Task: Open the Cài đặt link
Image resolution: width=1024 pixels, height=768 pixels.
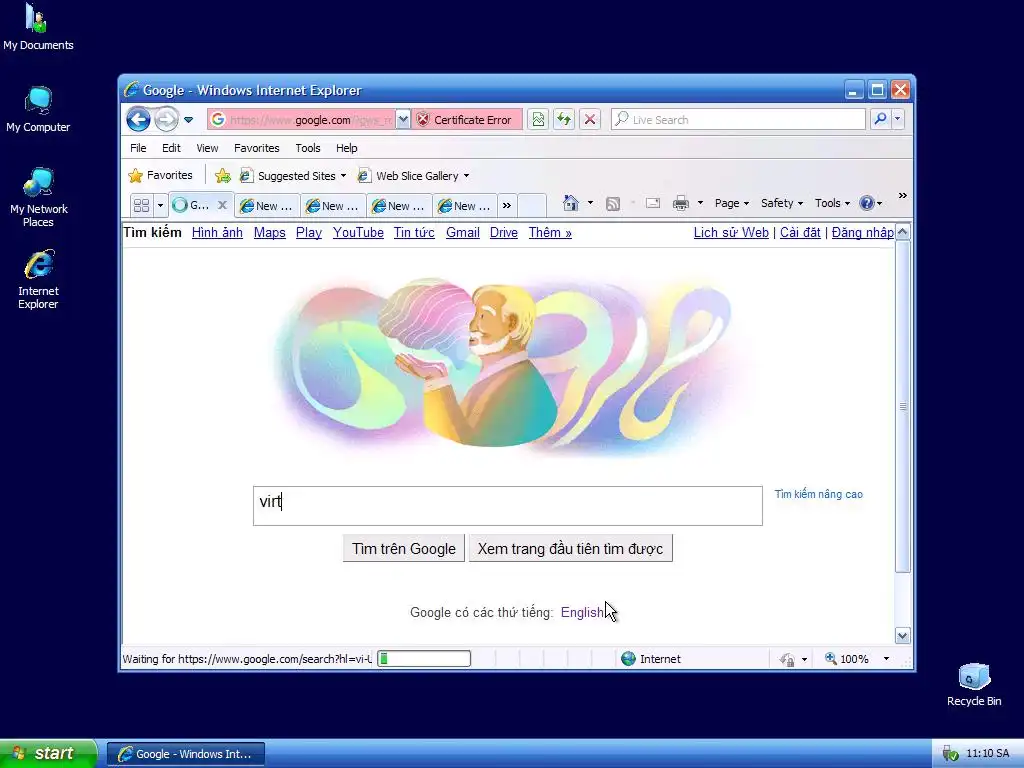Action: (800, 232)
